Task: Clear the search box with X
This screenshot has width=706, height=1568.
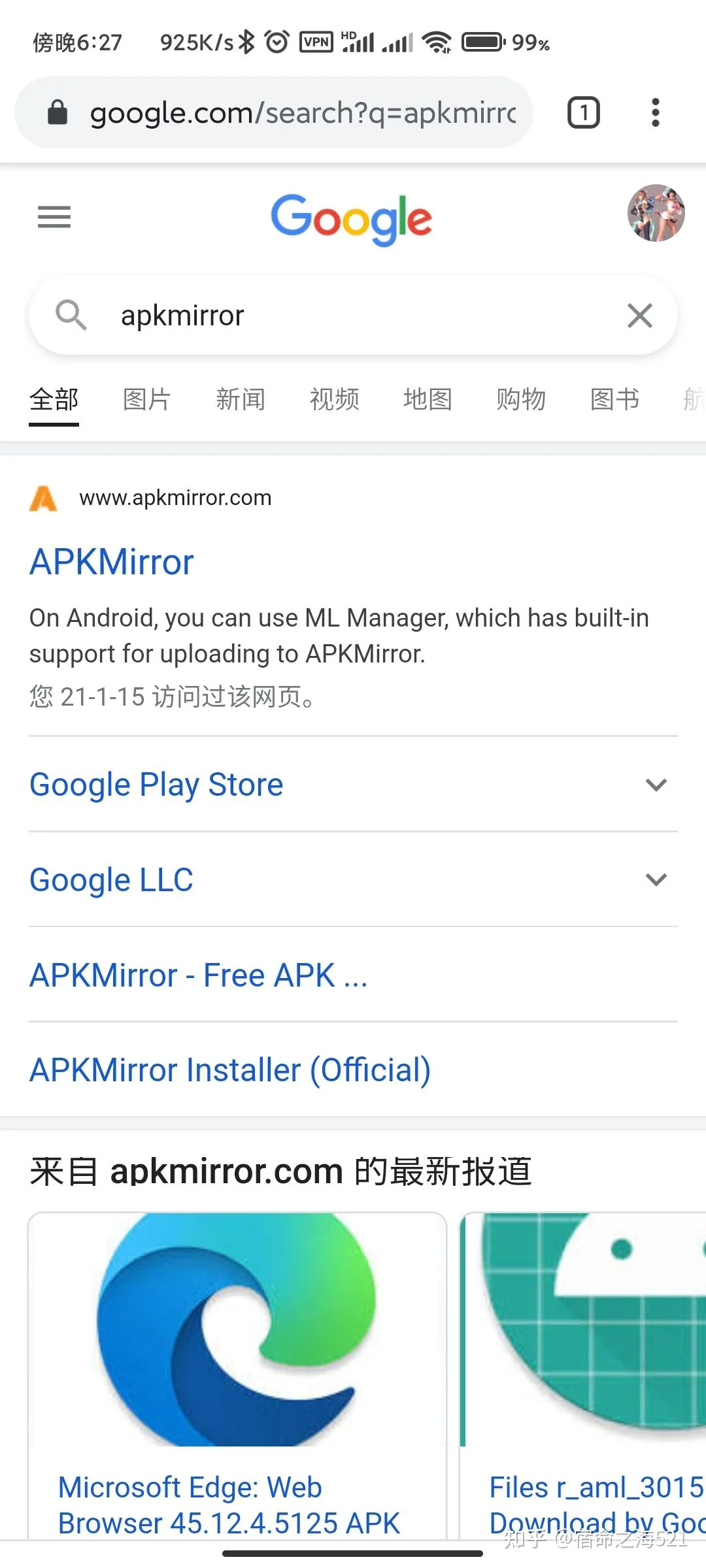Action: point(639,316)
